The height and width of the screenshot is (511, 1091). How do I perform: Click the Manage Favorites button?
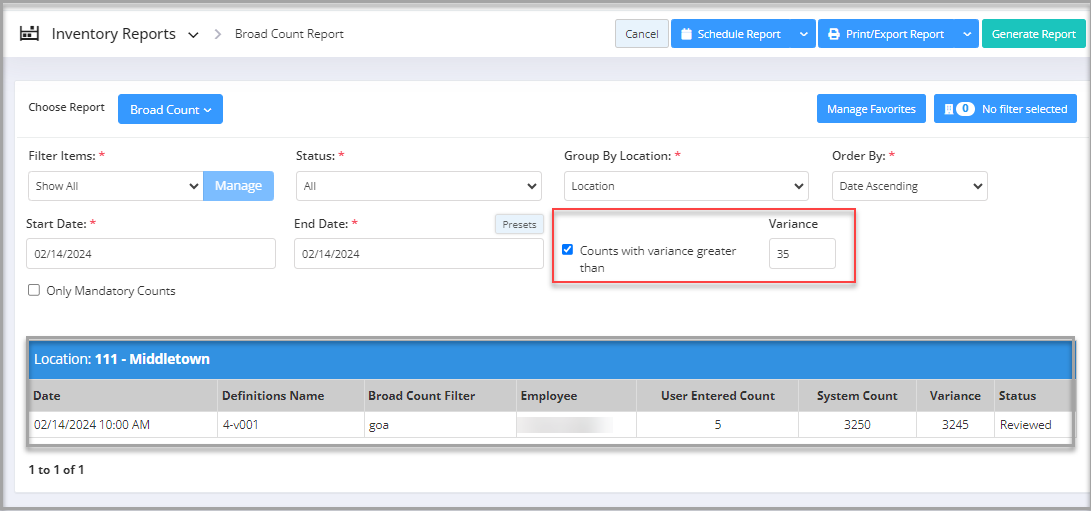870,109
